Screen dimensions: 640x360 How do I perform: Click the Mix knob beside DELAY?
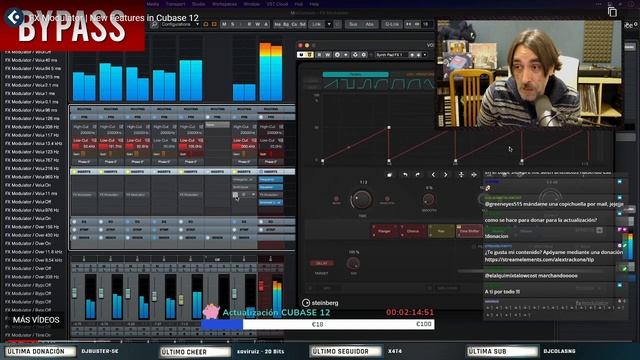[x=353, y=263]
